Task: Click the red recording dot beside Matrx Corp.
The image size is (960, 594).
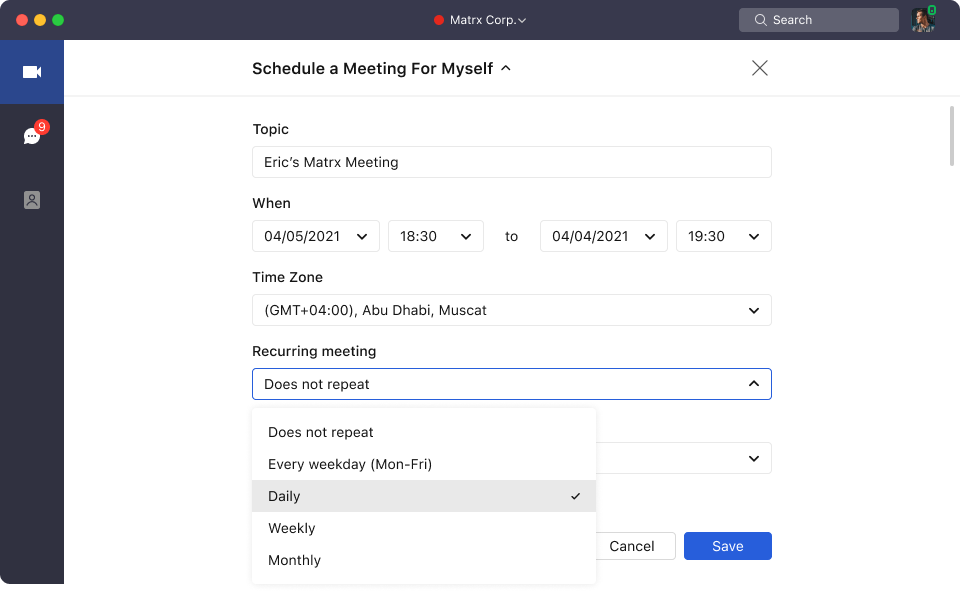Action: pyautogui.click(x=438, y=20)
